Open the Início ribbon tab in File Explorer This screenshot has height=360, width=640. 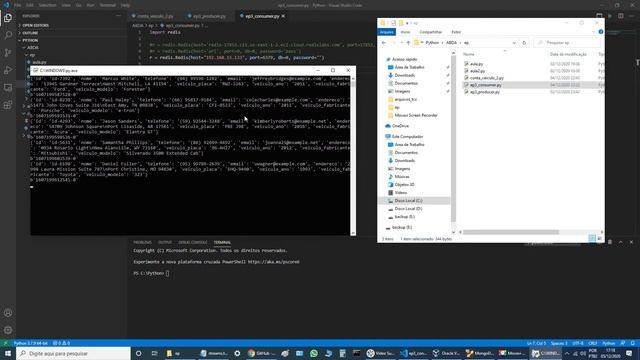pos(405,32)
